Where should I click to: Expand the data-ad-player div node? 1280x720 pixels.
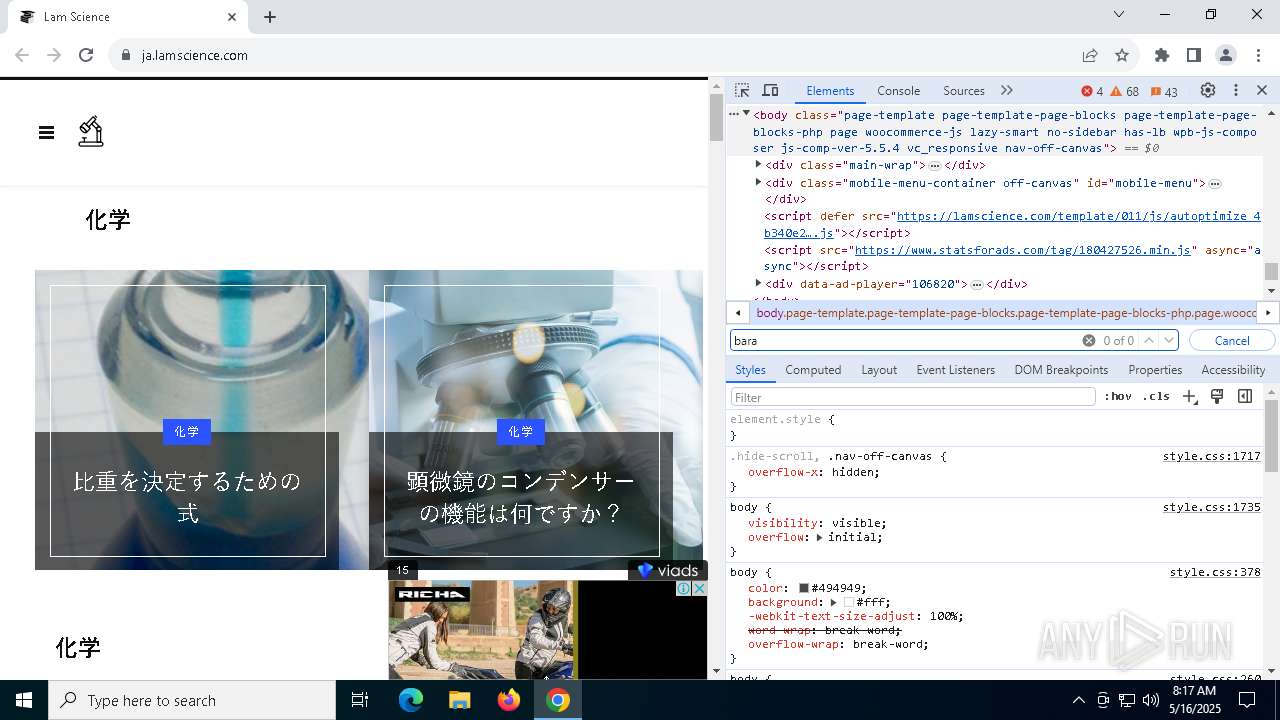click(758, 283)
